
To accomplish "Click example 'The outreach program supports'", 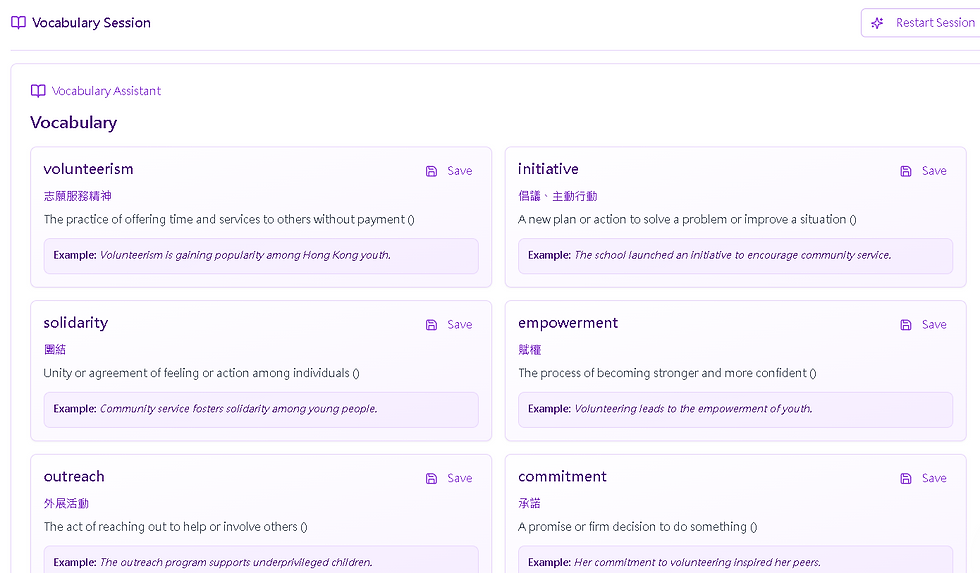I will 236,562.
